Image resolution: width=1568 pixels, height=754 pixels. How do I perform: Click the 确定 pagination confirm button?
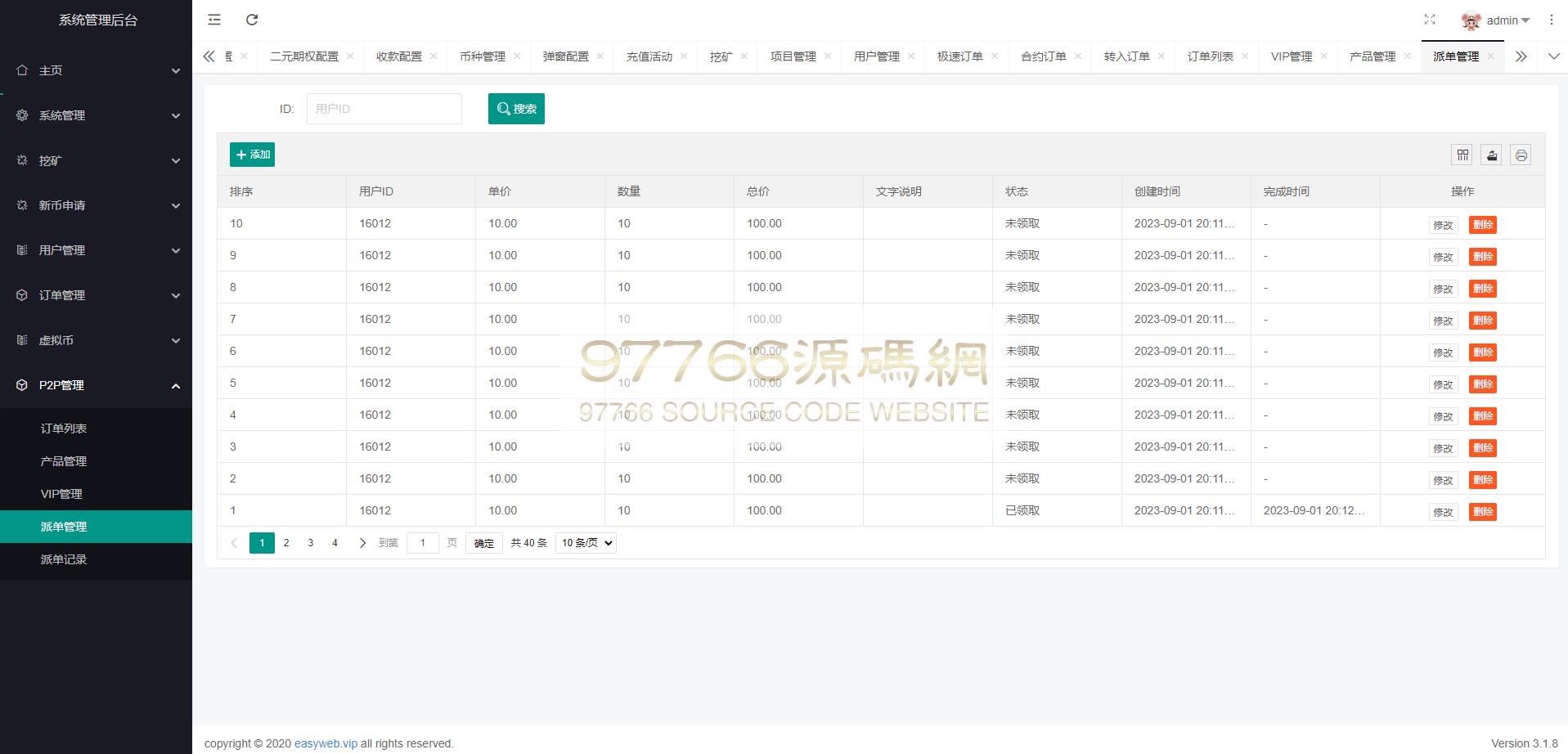(x=484, y=543)
